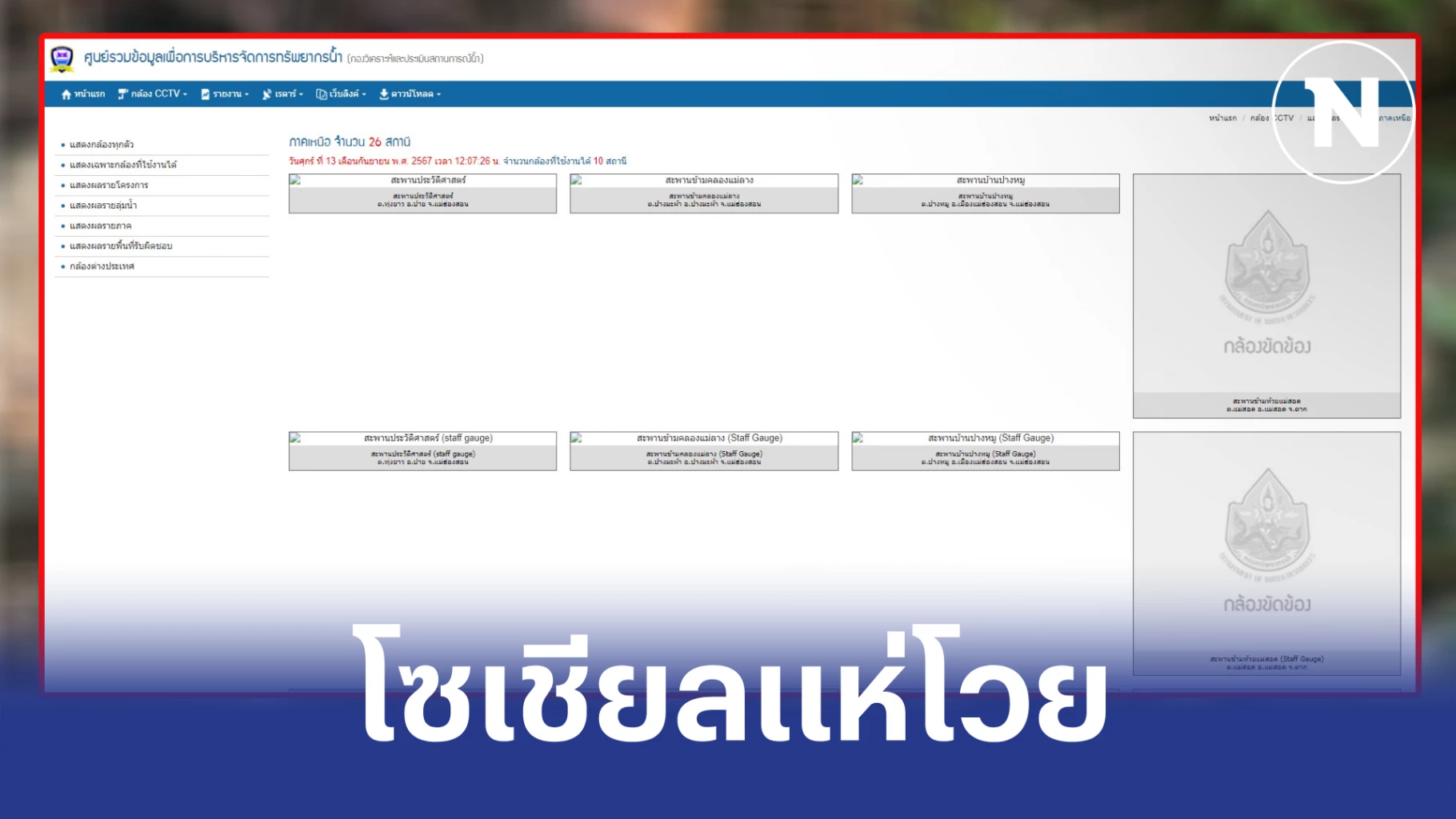Expand the กล้อง CCTV dropdown menu

158,94
